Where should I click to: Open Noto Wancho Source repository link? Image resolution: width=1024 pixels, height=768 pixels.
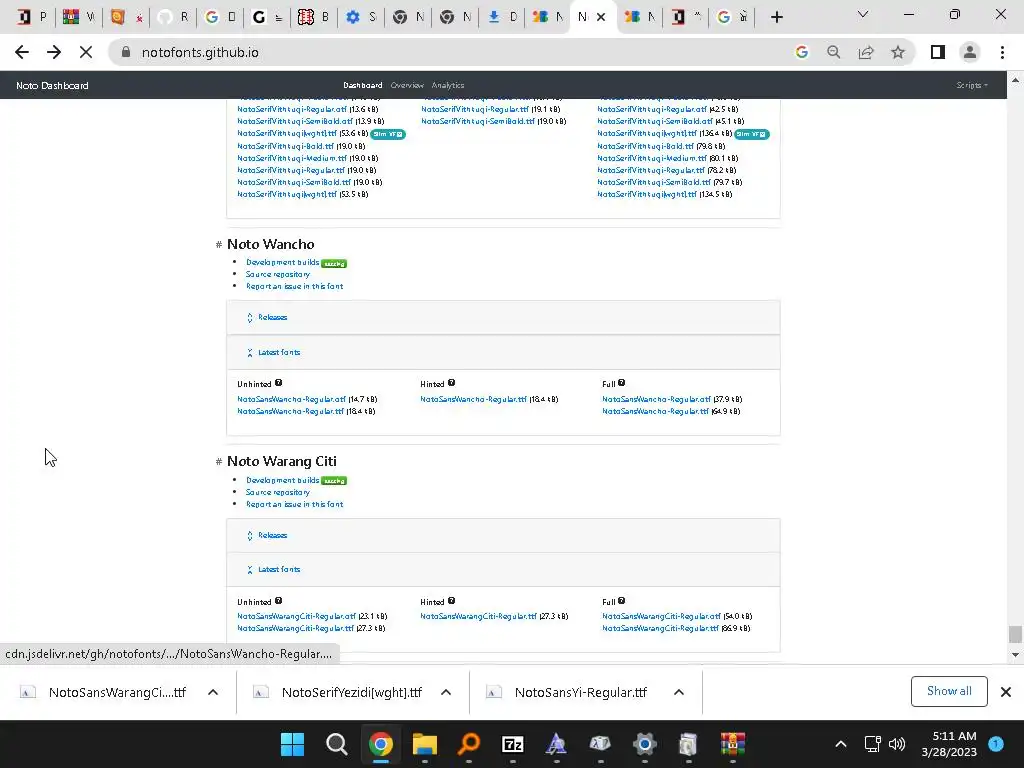pyautogui.click(x=278, y=274)
